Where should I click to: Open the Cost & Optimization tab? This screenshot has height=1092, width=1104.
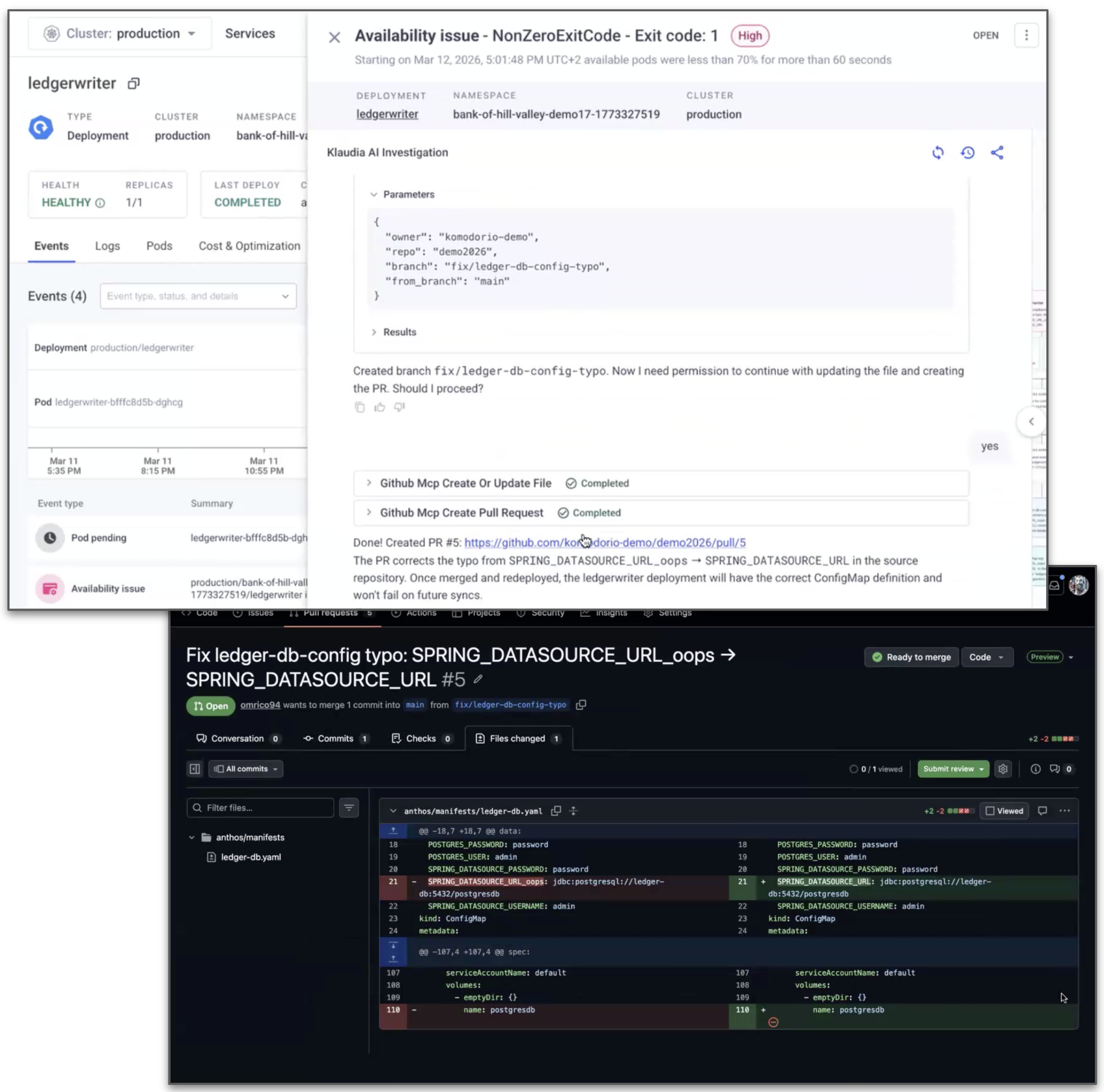point(249,246)
